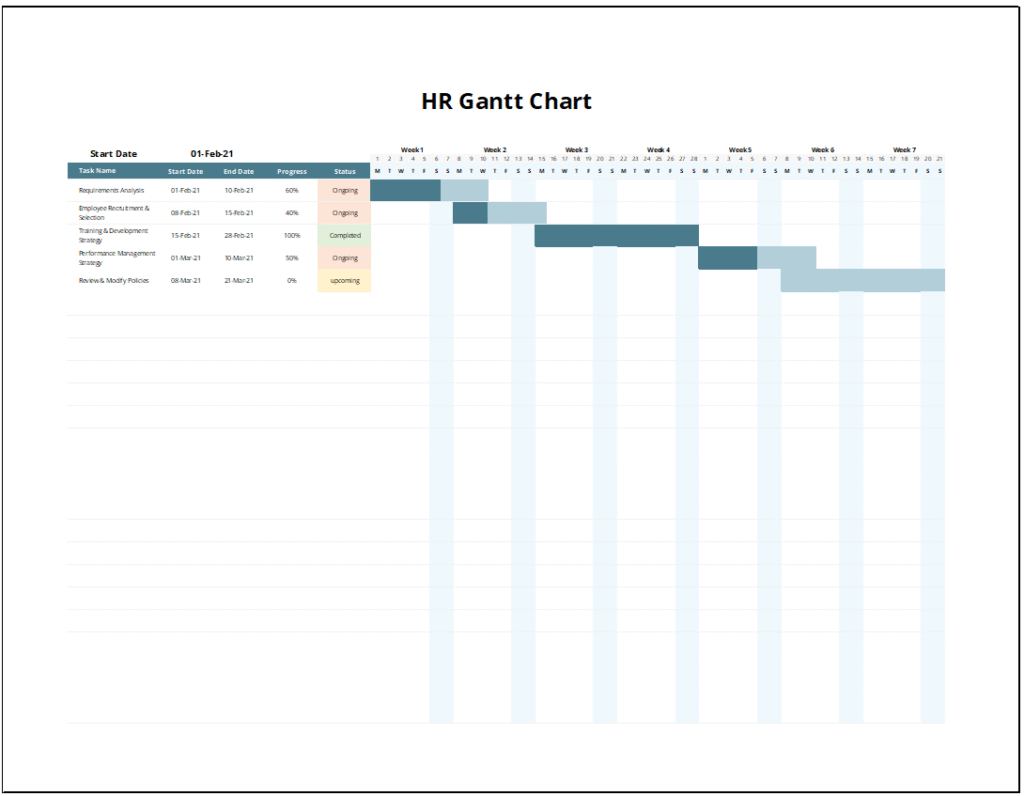Select the Gantt bar for Training & Development Strategy

pyautogui.click(x=615, y=235)
